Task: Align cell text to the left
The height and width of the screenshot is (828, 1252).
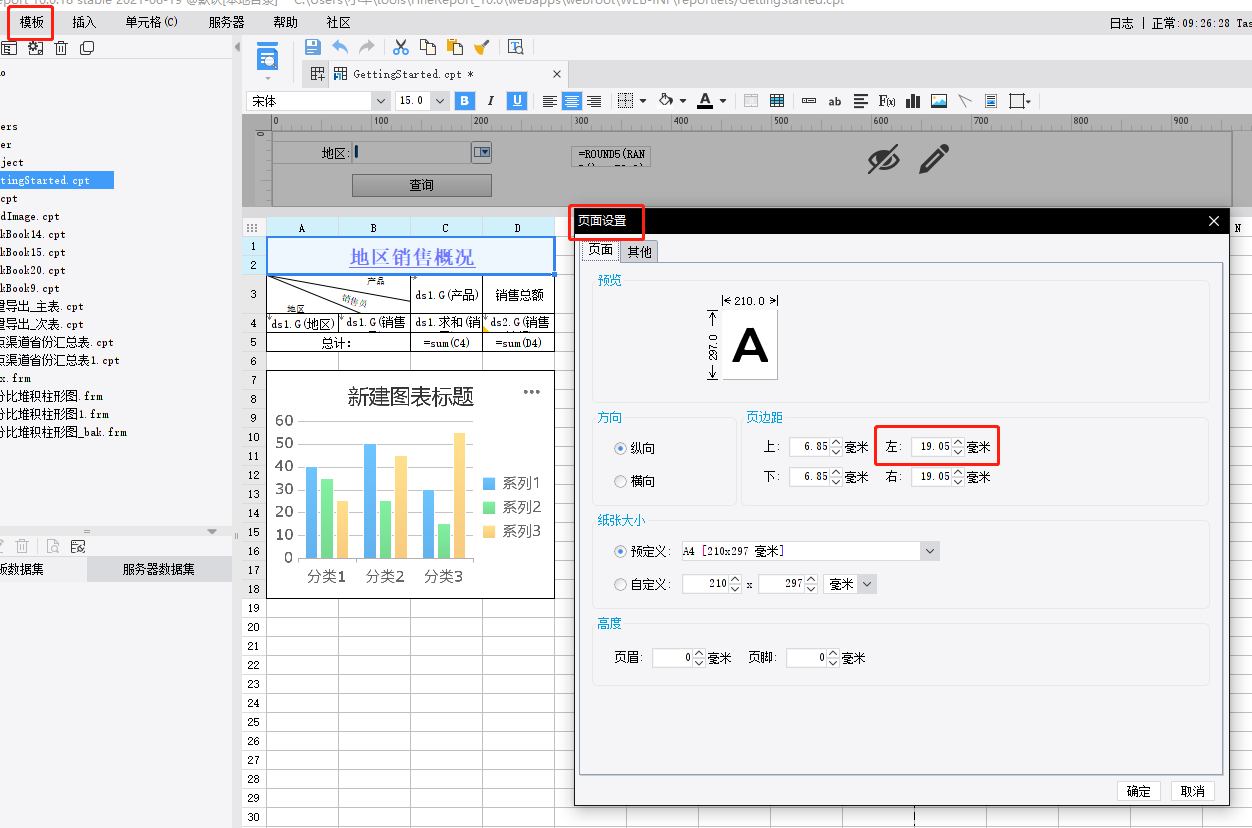Action: 550,101
